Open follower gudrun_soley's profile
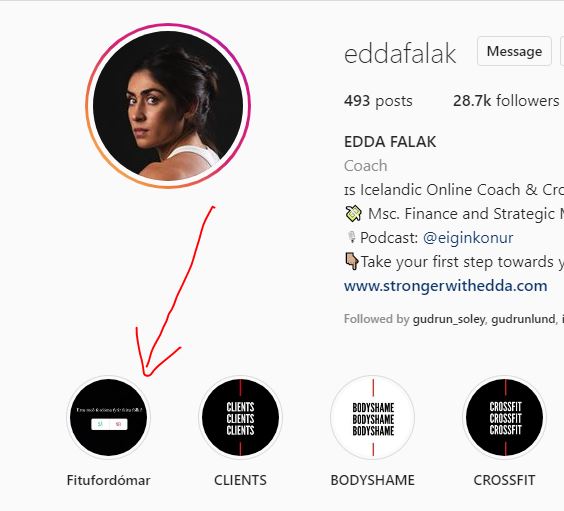Viewport: 564px width, 511px height. (449, 319)
